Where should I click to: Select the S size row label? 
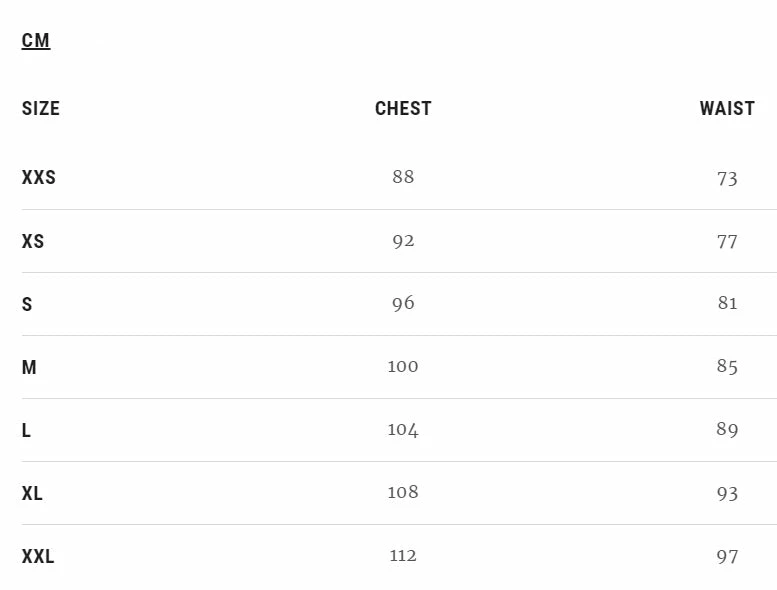pos(27,304)
